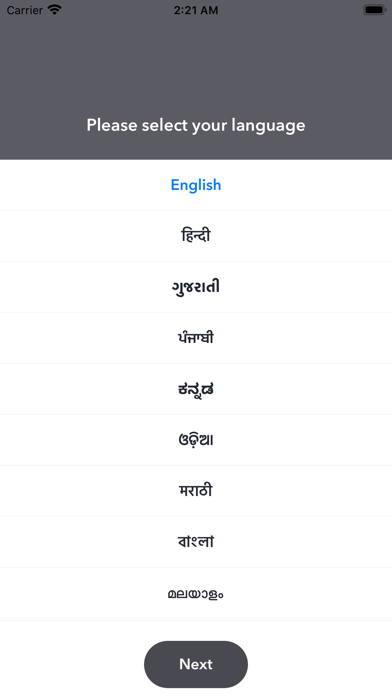Choose ಕನ್ನಡ (Kannada) from the language list
This screenshot has width=392, height=696.
tap(196, 389)
